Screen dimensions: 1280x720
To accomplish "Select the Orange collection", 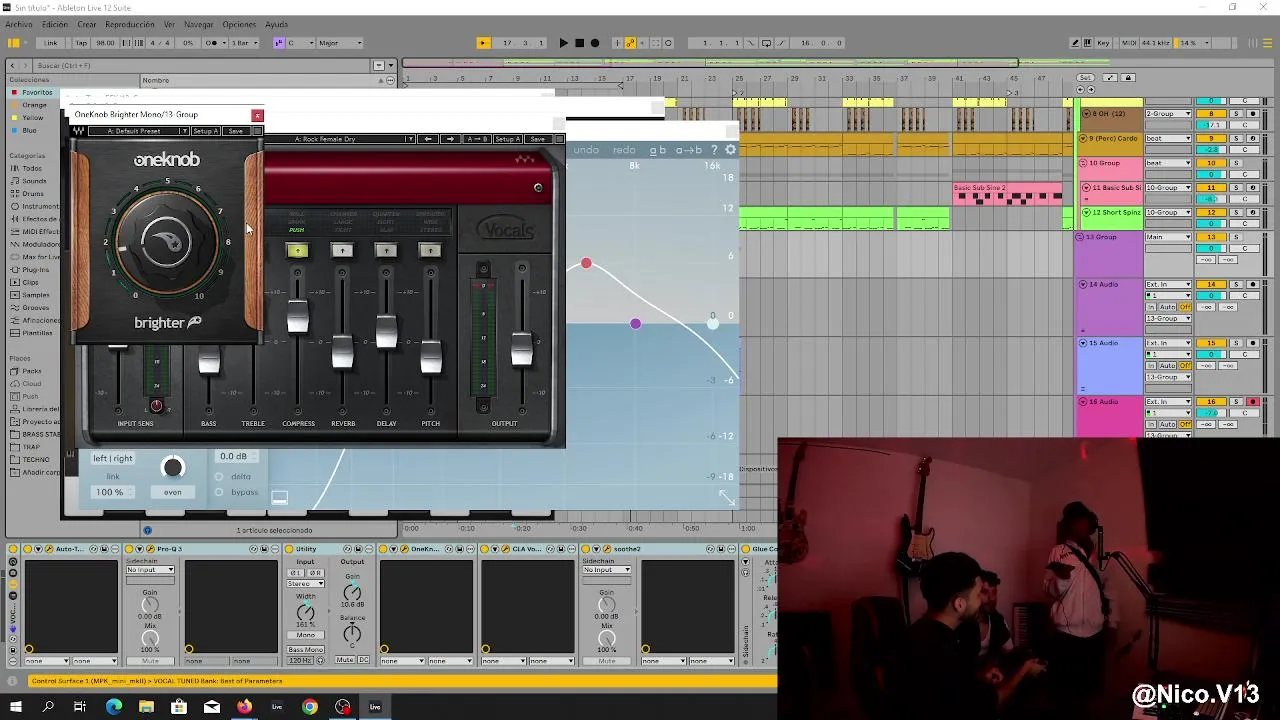I will (33, 105).
